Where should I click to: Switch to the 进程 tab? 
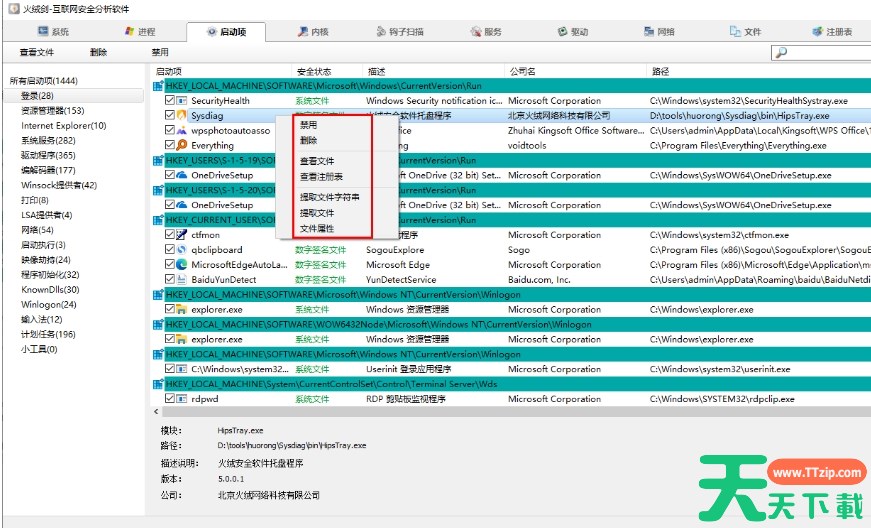point(139,32)
